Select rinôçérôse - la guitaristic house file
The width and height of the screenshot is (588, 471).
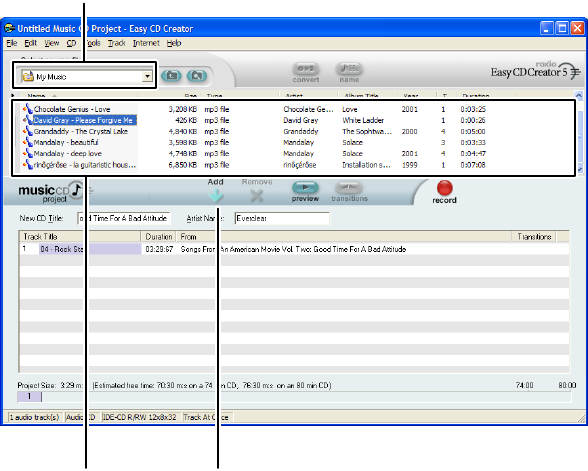pyautogui.click(x=85, y=165)
